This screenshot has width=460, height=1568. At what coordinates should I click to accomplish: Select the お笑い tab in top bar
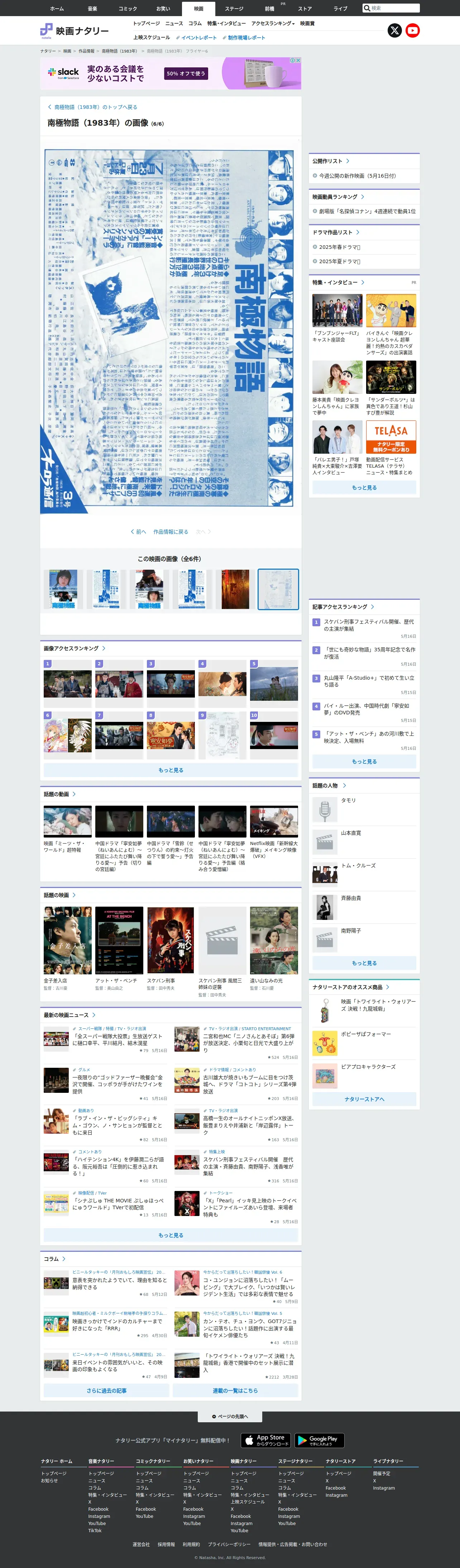coord(163,9)
